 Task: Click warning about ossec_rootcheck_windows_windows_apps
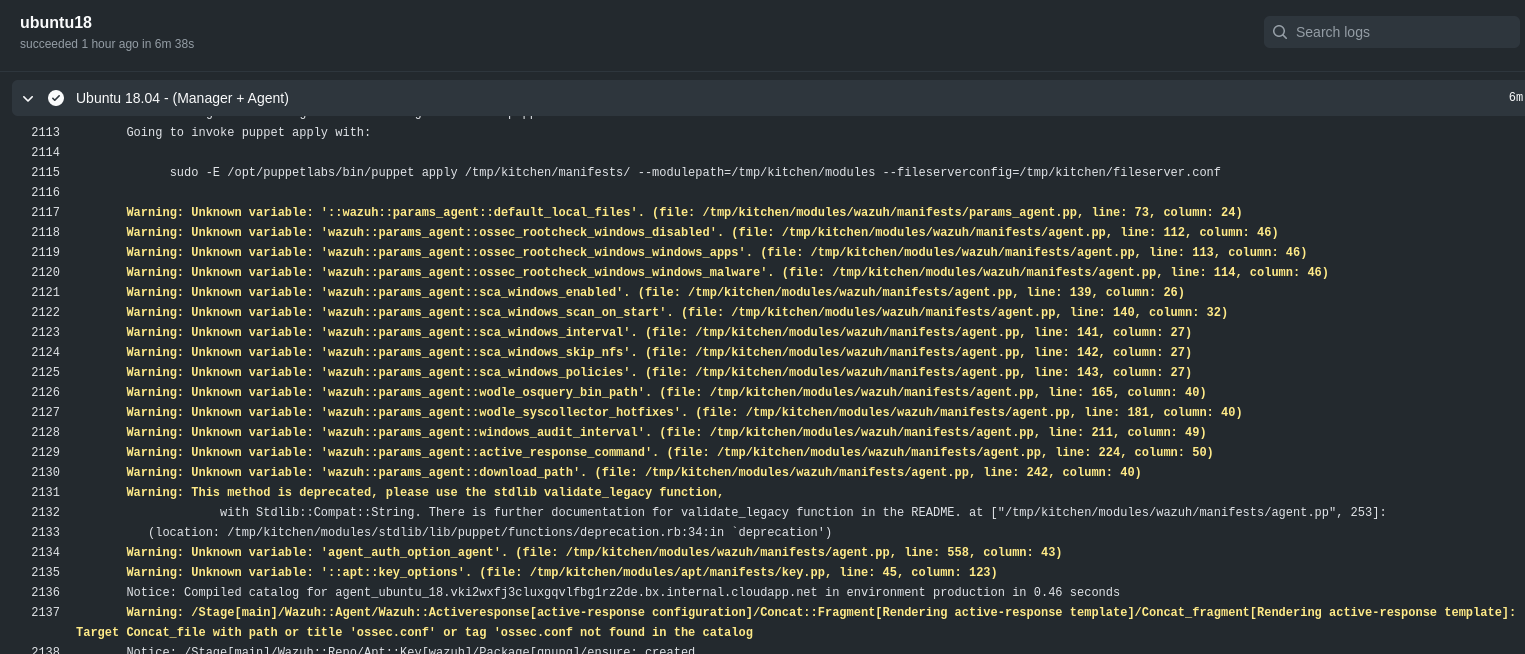pyautogui.click(x=717, y=253)
